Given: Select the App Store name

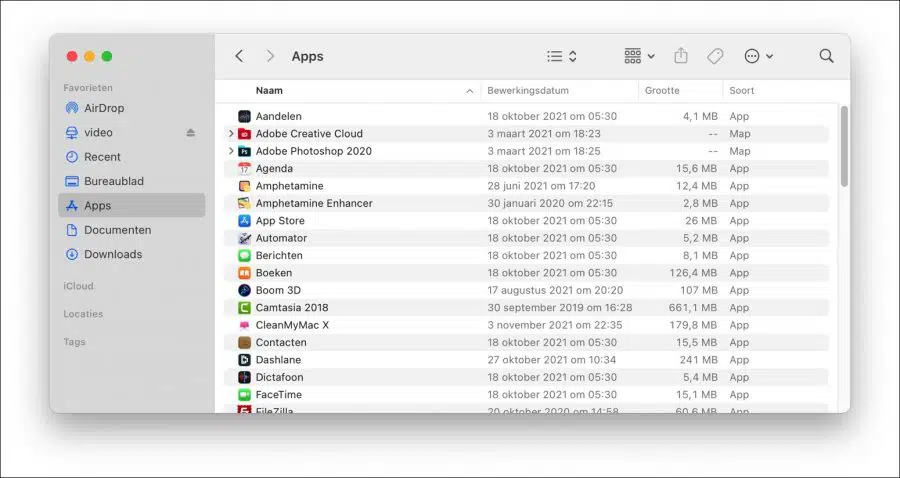Looking at the screenshot, I should tap(280, 221).
